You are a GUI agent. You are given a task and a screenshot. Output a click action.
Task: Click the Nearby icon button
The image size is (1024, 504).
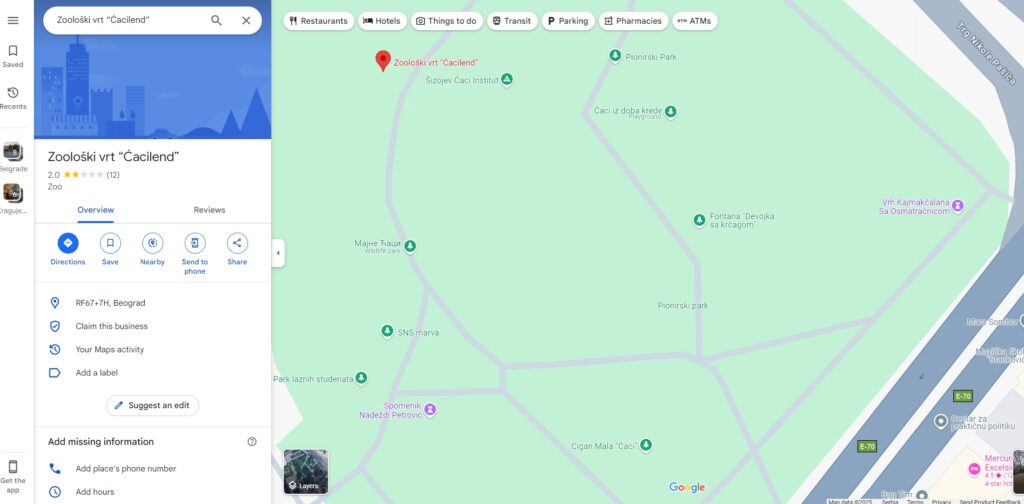click(x=152, y=243)
